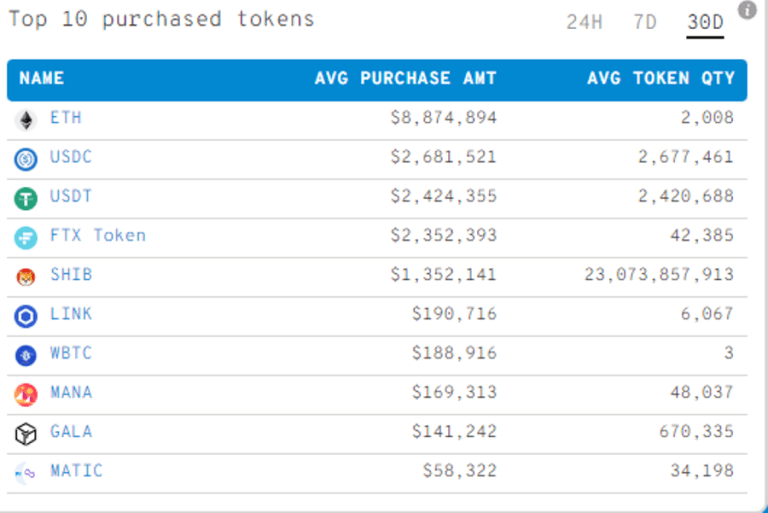Sort by the NAME column header
768x513 pixels.
click(42, 78)
